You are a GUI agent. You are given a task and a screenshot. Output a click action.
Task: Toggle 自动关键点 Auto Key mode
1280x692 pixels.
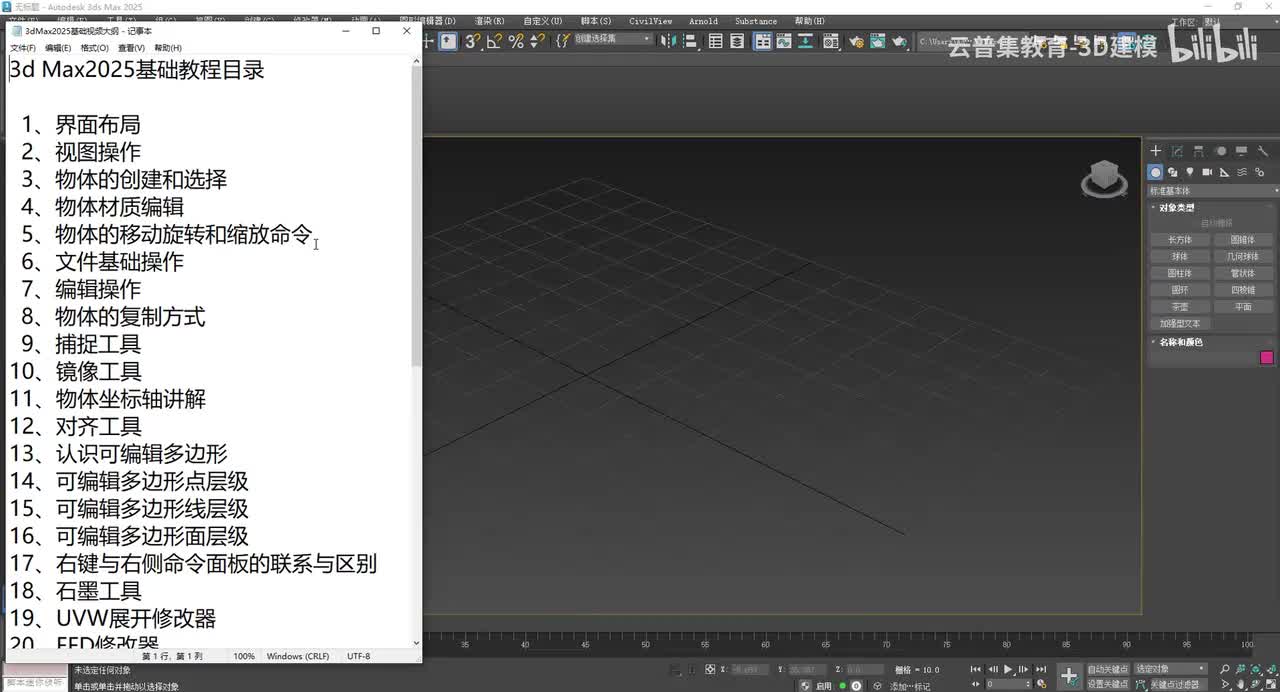(1109, 669)
